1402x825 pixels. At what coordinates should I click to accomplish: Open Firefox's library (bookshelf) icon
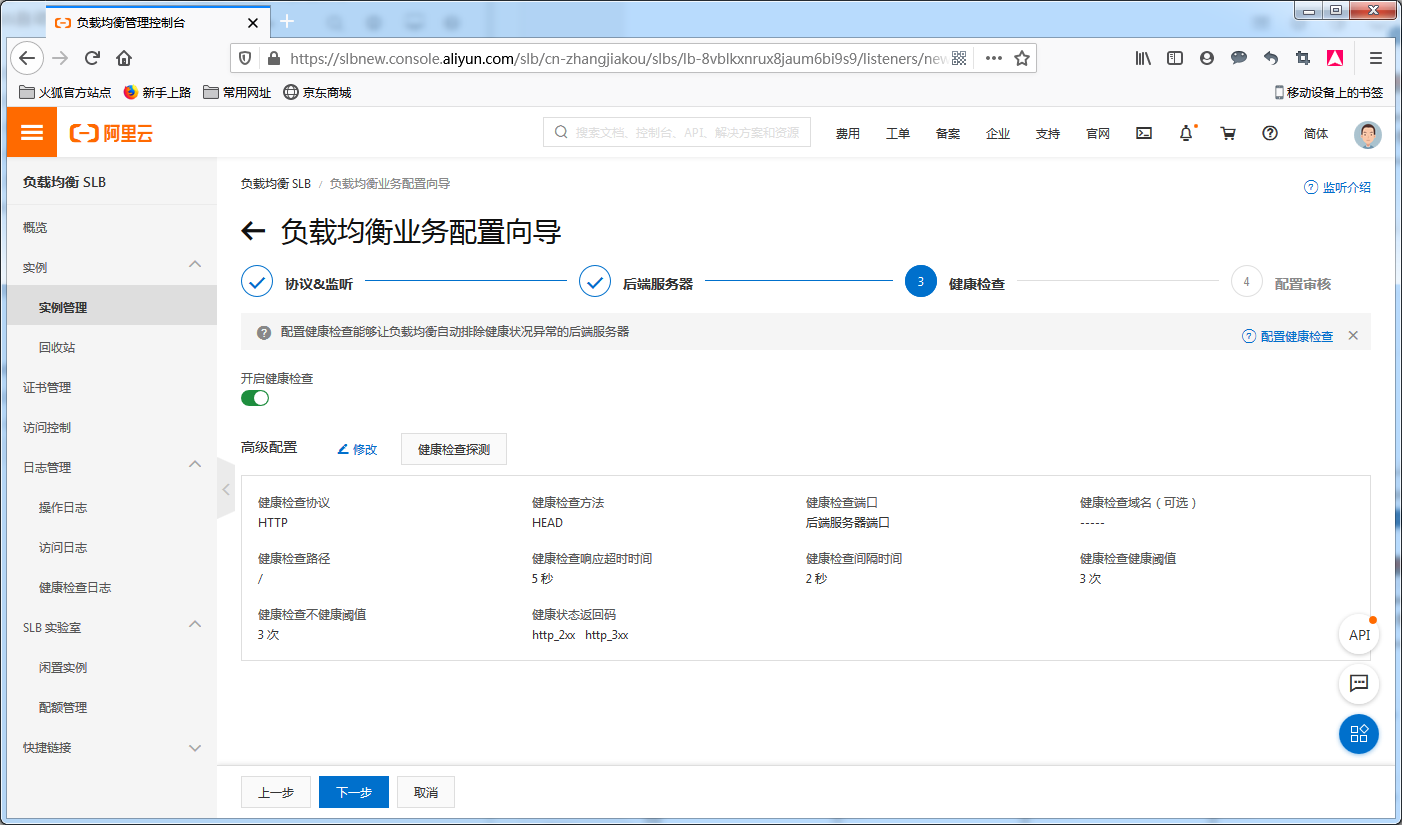(1143, 58)
